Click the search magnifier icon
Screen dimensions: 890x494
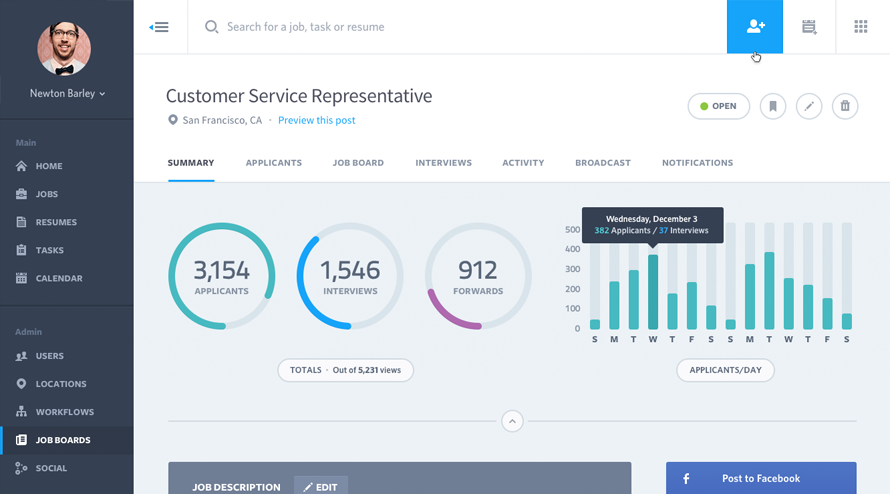212,27
